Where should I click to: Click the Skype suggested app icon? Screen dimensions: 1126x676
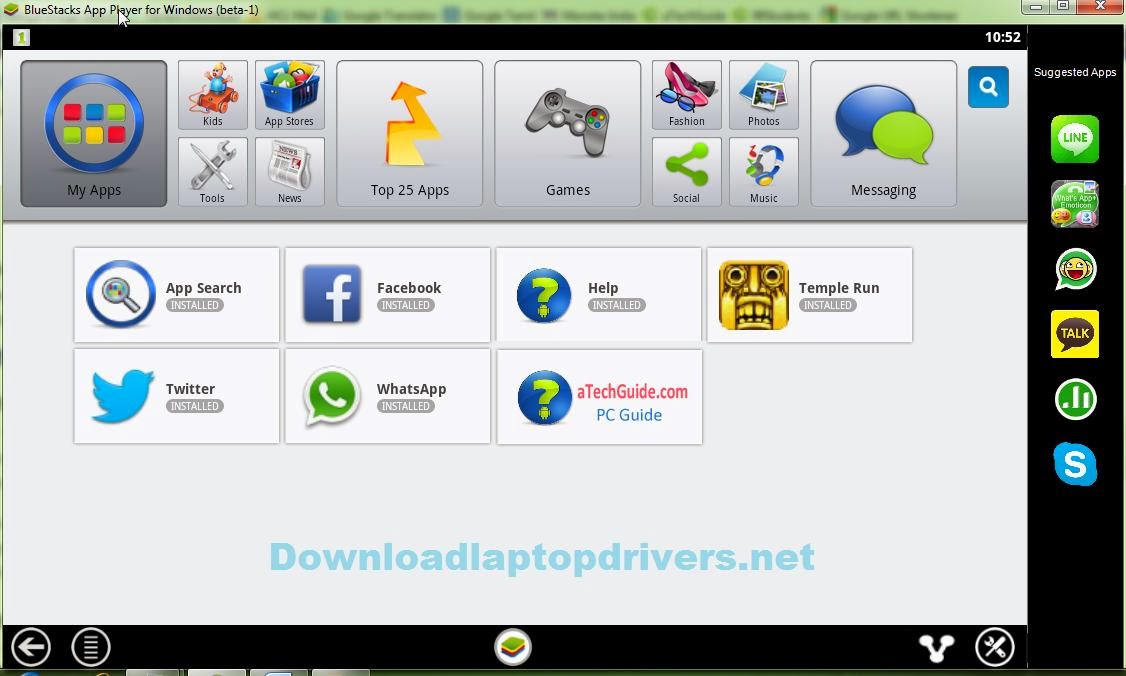point(1075,464)
